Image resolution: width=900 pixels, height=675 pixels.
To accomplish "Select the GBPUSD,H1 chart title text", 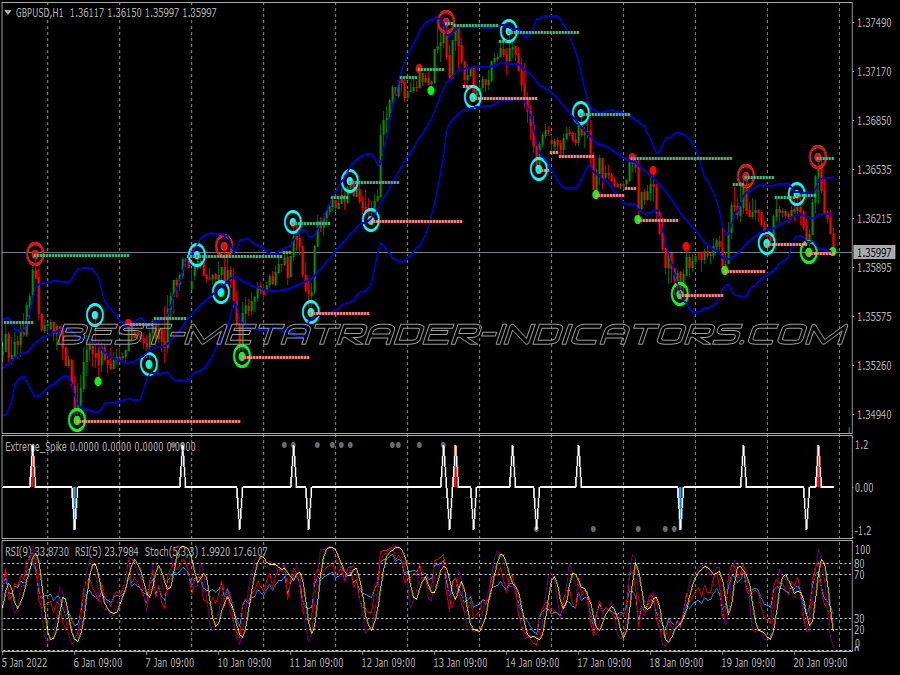I will point(40,13).
